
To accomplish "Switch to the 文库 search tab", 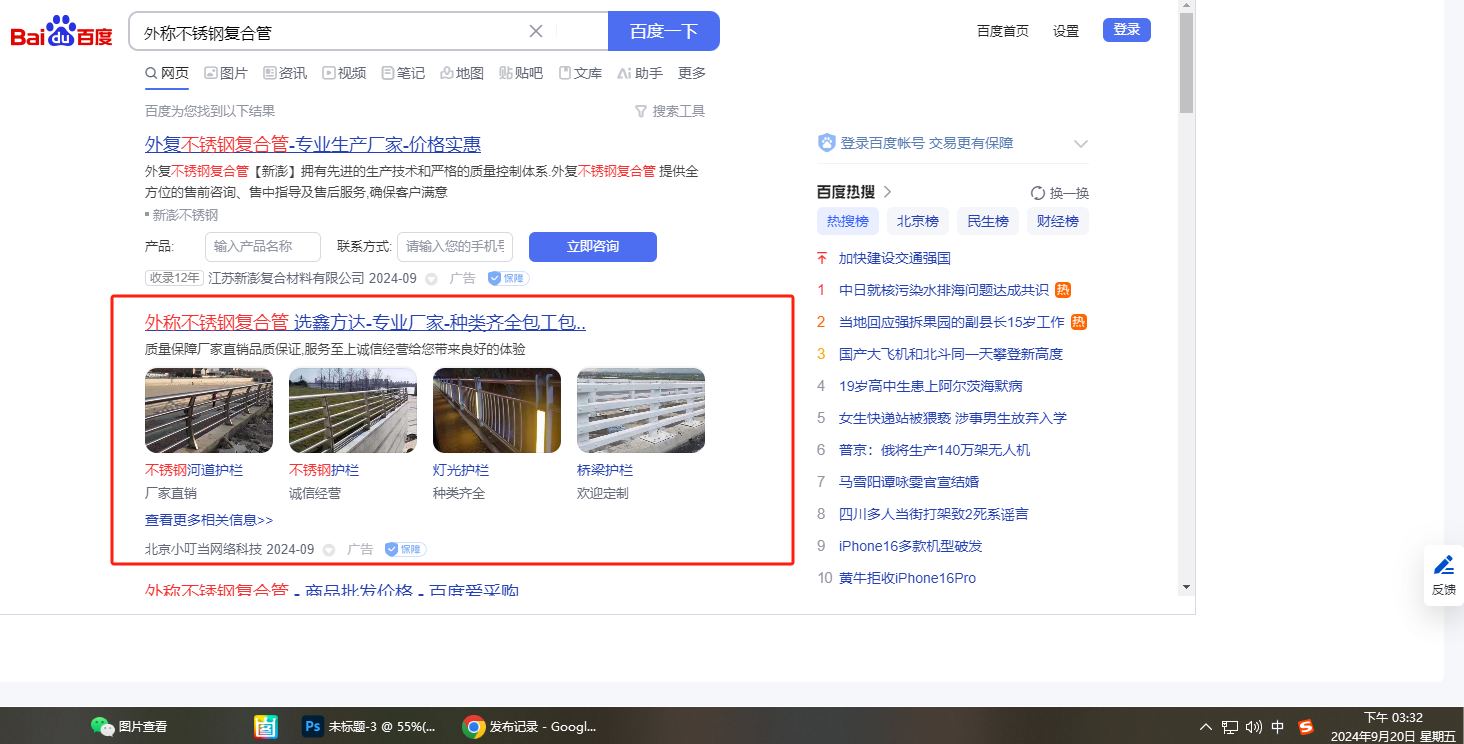I will (580, 73).
